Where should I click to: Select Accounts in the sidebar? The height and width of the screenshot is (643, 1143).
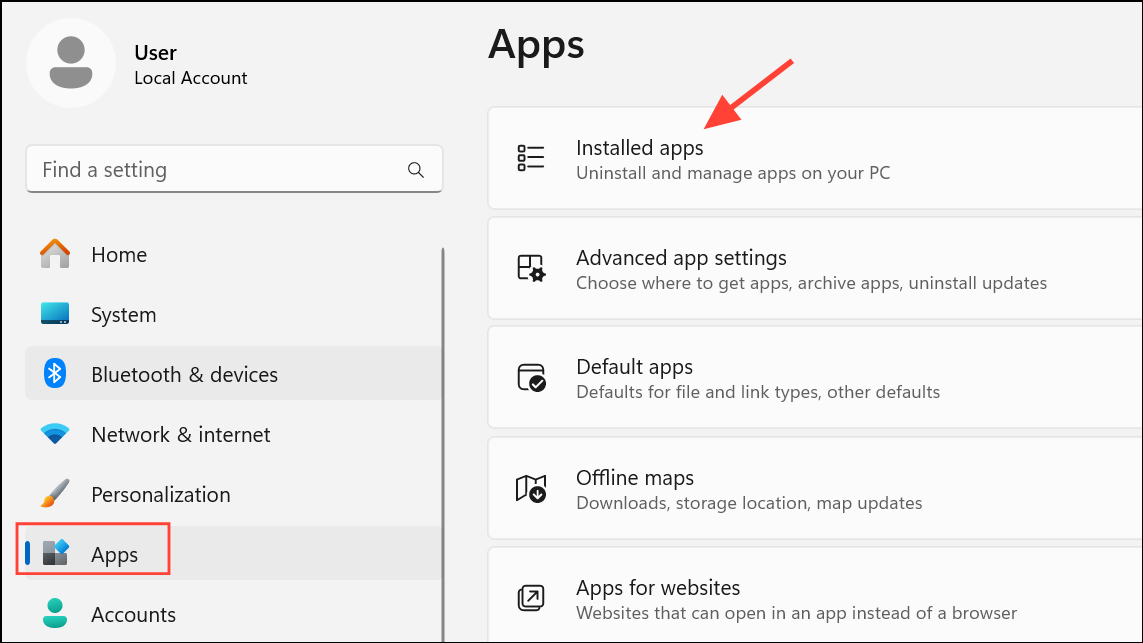point(133,614)
